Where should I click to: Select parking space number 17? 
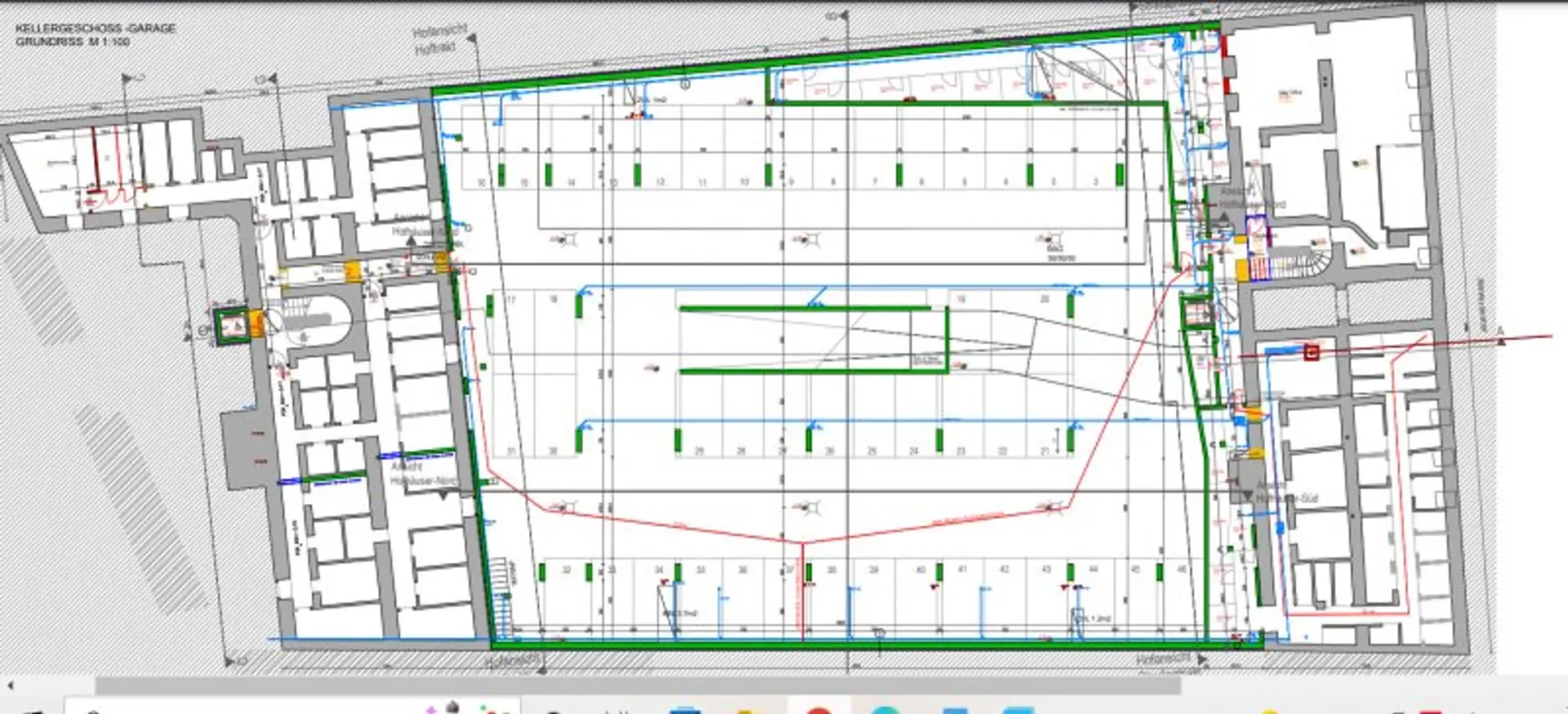511,300
